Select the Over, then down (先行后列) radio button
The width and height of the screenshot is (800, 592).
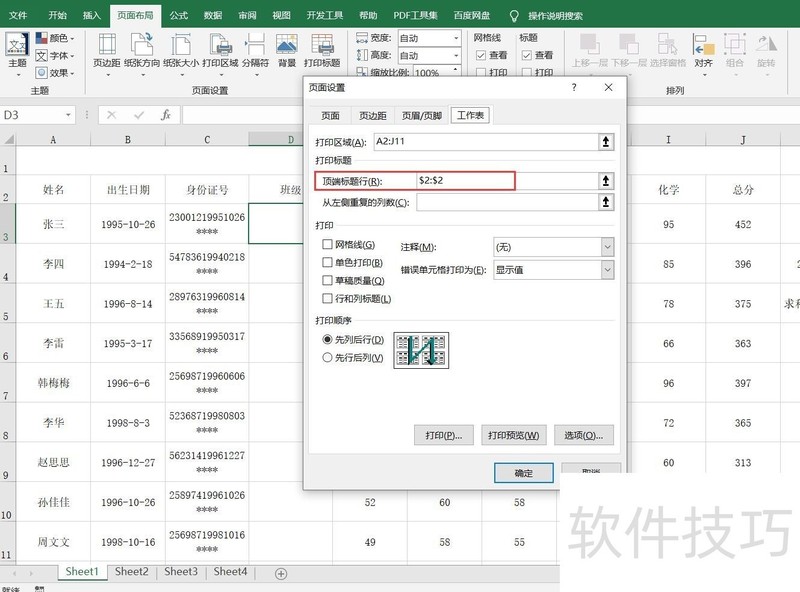point(327,357)
